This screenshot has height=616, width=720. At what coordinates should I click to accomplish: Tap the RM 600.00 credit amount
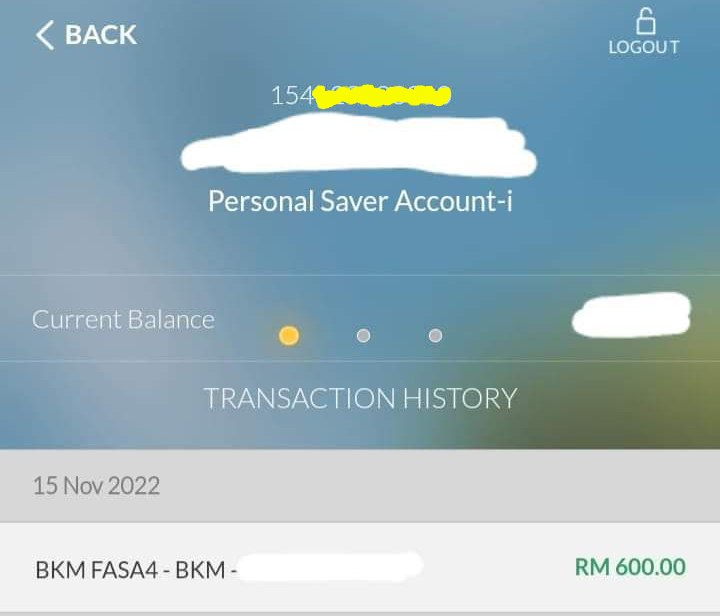630,567
